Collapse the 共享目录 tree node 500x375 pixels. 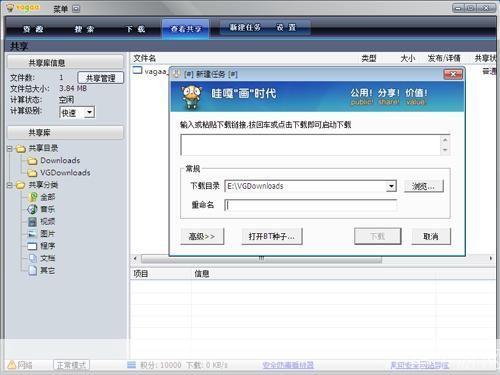click(x=10, y=149)
